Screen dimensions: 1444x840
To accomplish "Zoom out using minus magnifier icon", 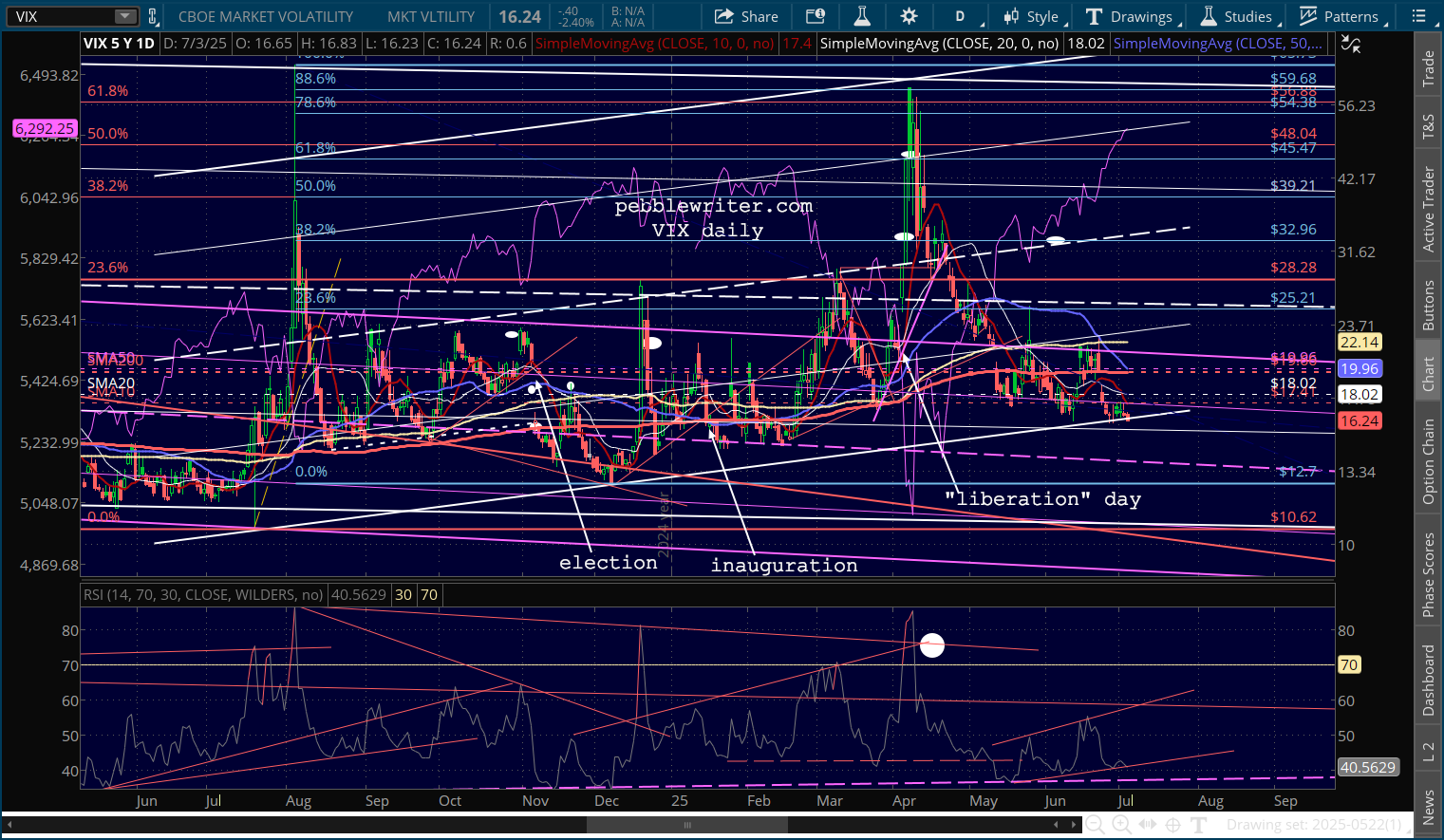I will tap(1095, 825).
